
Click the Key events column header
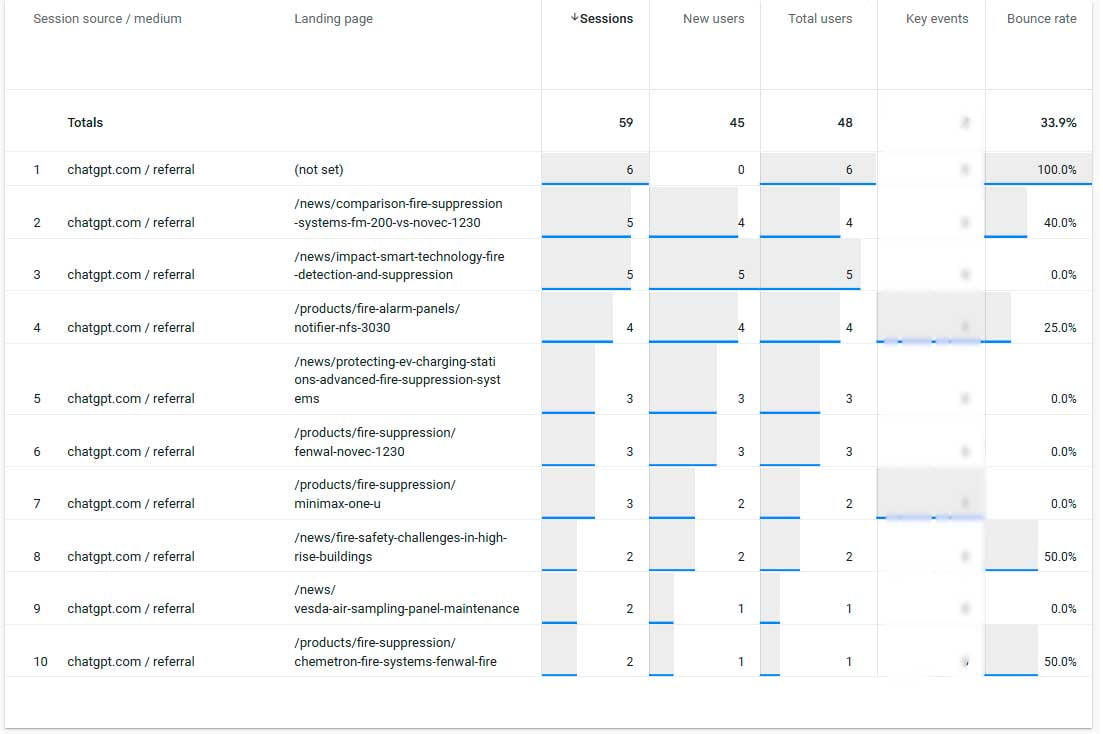(936, 19)
